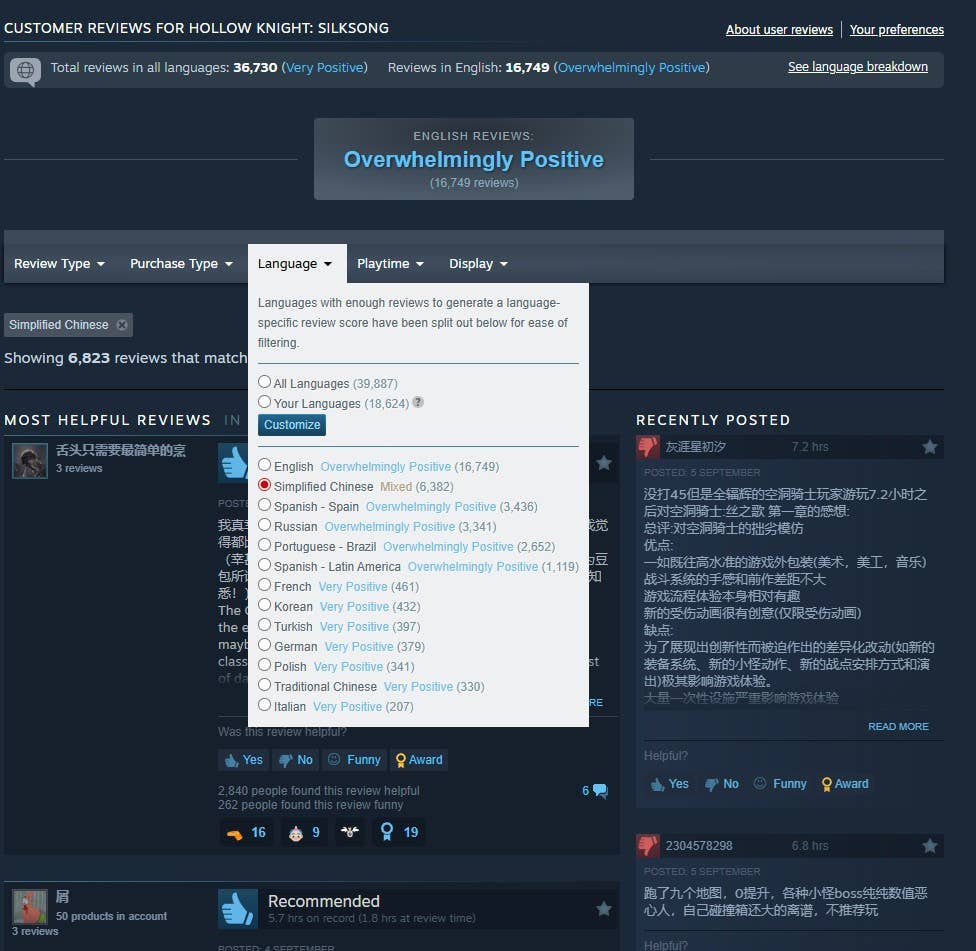The image size is (976, 951).
Task: Open the Purchase Type dropdown
Action: pyautogui.click(x=181, y=264)
